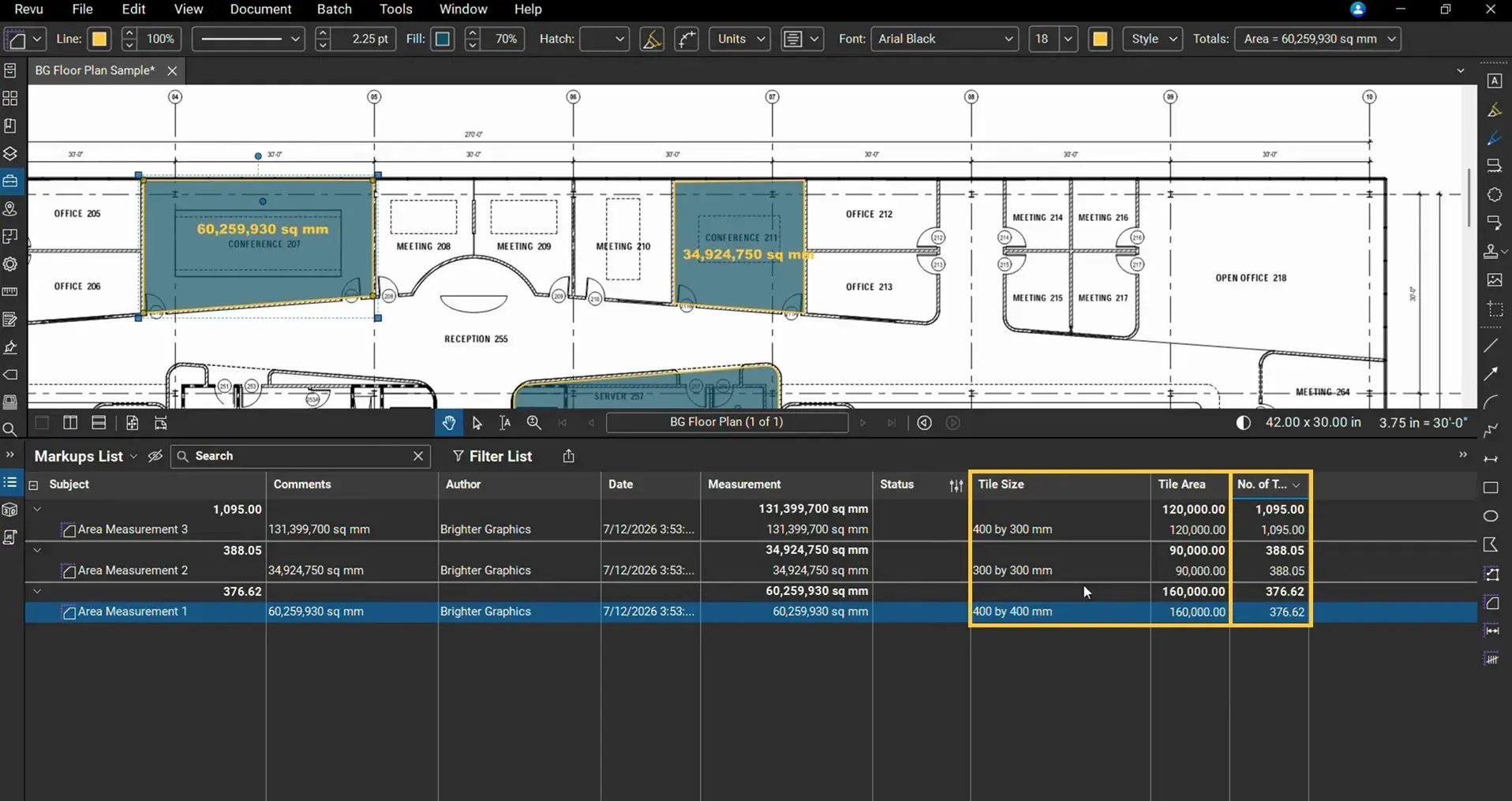Screen dimensions: 1512x801
Task: Open the Tools menu
Action: (x=395, y=9)
